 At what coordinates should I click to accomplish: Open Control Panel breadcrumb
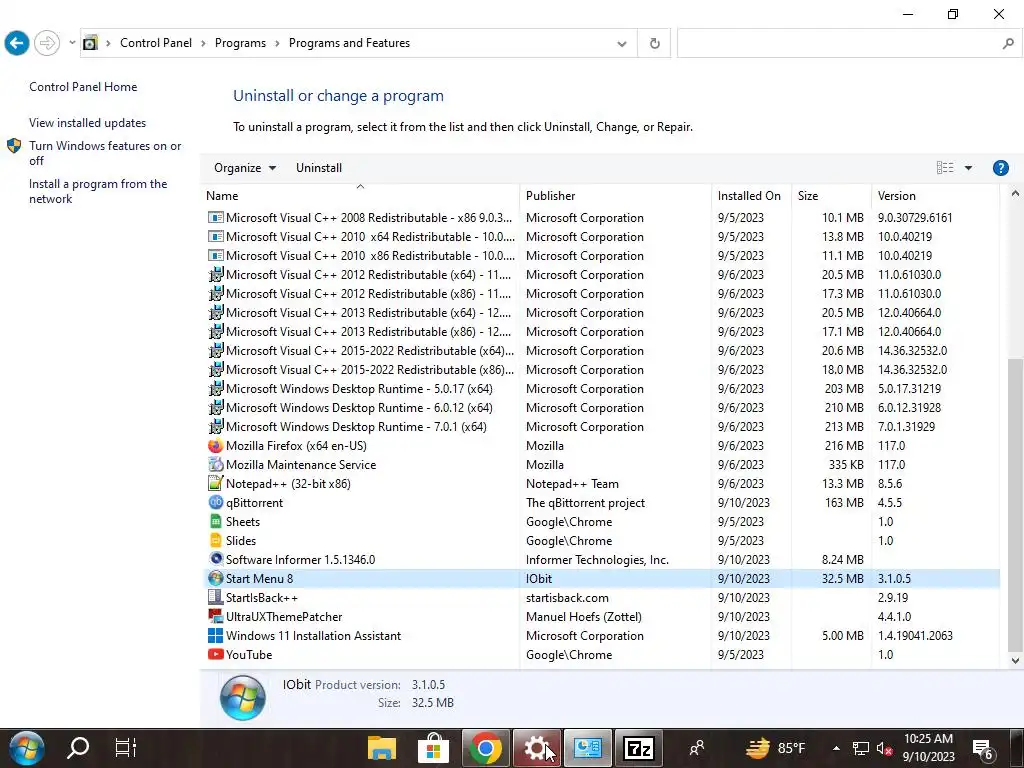tap(156, 43)
